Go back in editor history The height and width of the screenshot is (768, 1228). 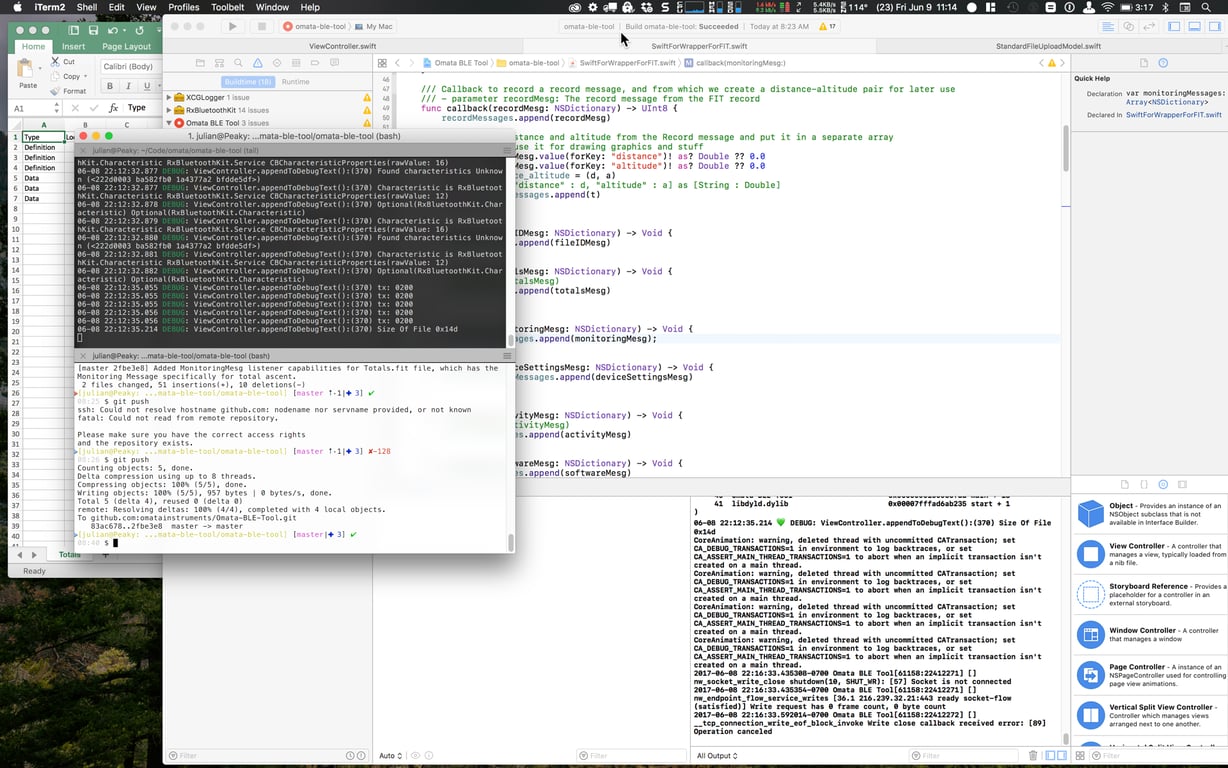pos(397,63)
